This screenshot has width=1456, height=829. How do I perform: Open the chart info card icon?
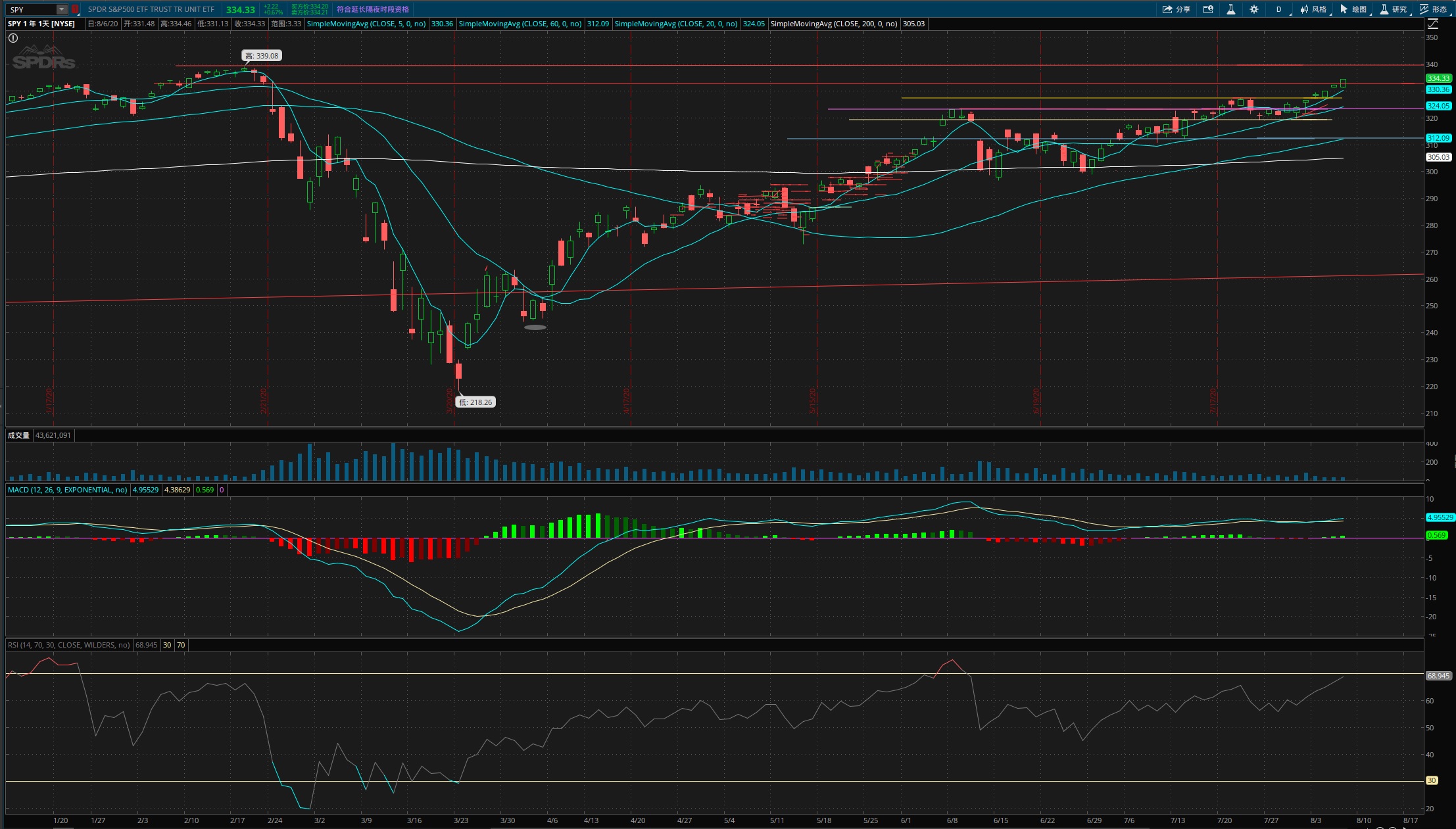coord(1208,9)
